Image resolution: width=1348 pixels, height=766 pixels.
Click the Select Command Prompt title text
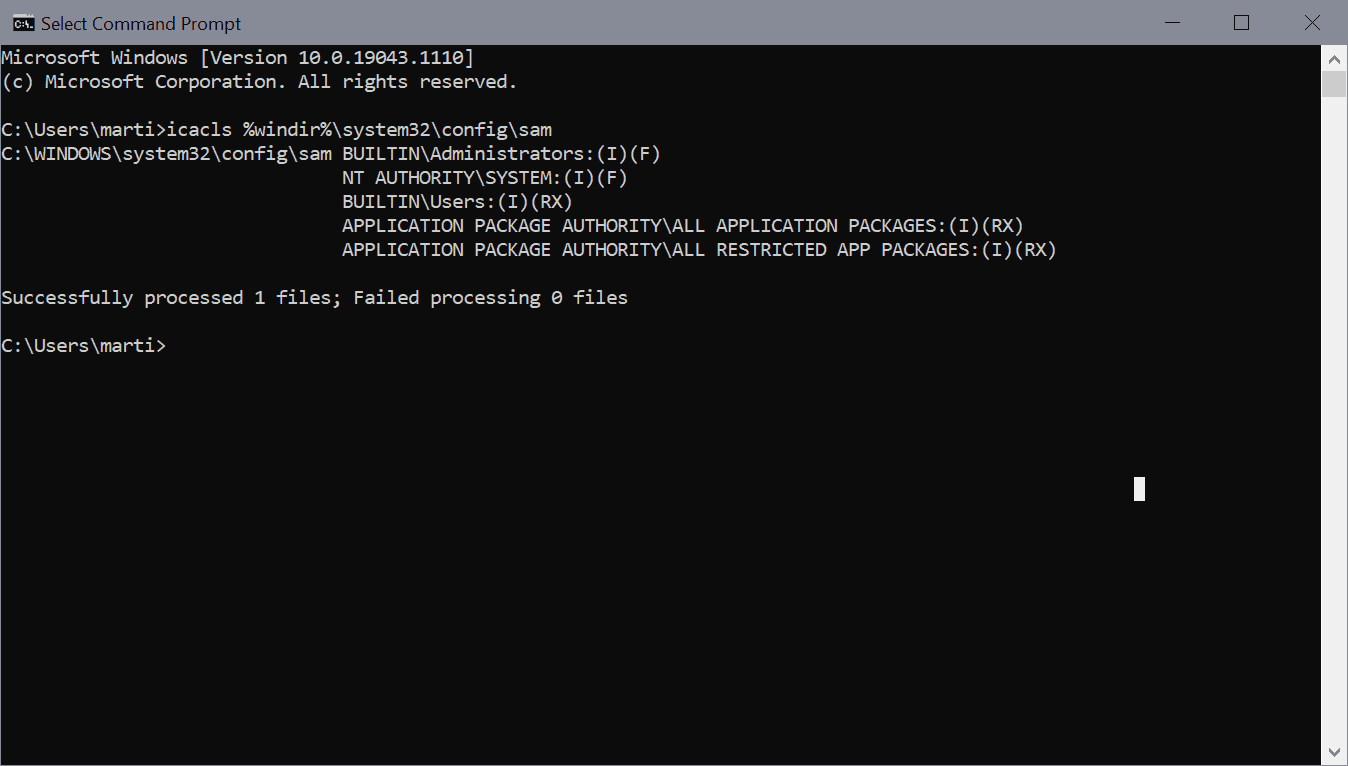click(x=140, y=22)
